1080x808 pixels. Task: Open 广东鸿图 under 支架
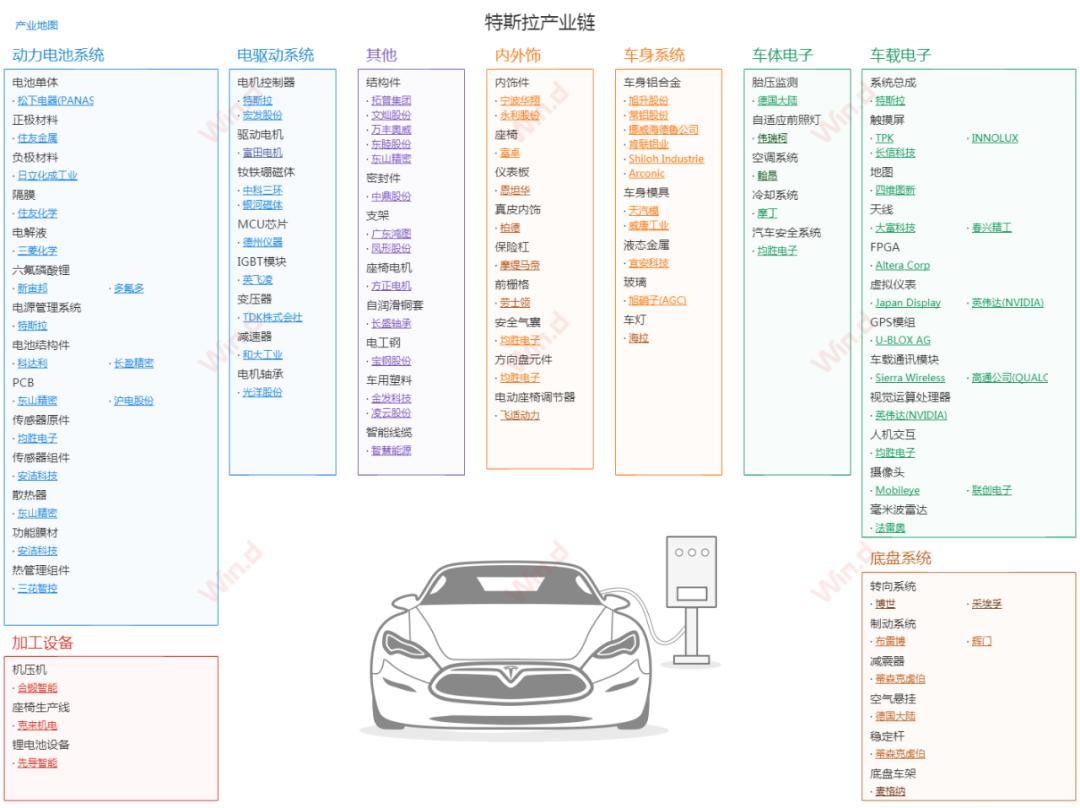(391, 234)
